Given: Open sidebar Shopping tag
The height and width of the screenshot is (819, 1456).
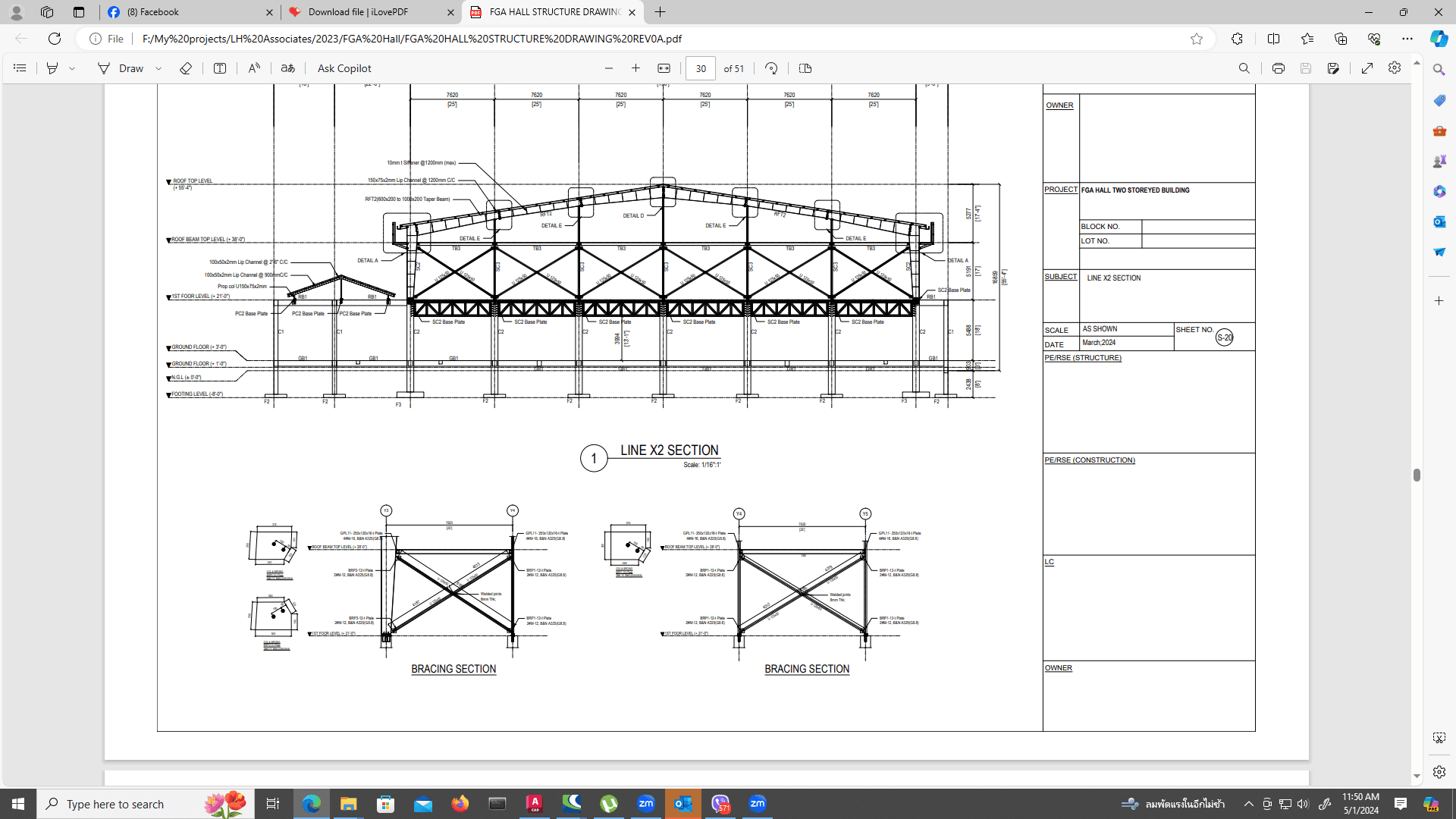Looking at the screenshot, I should click(1439, 100).
